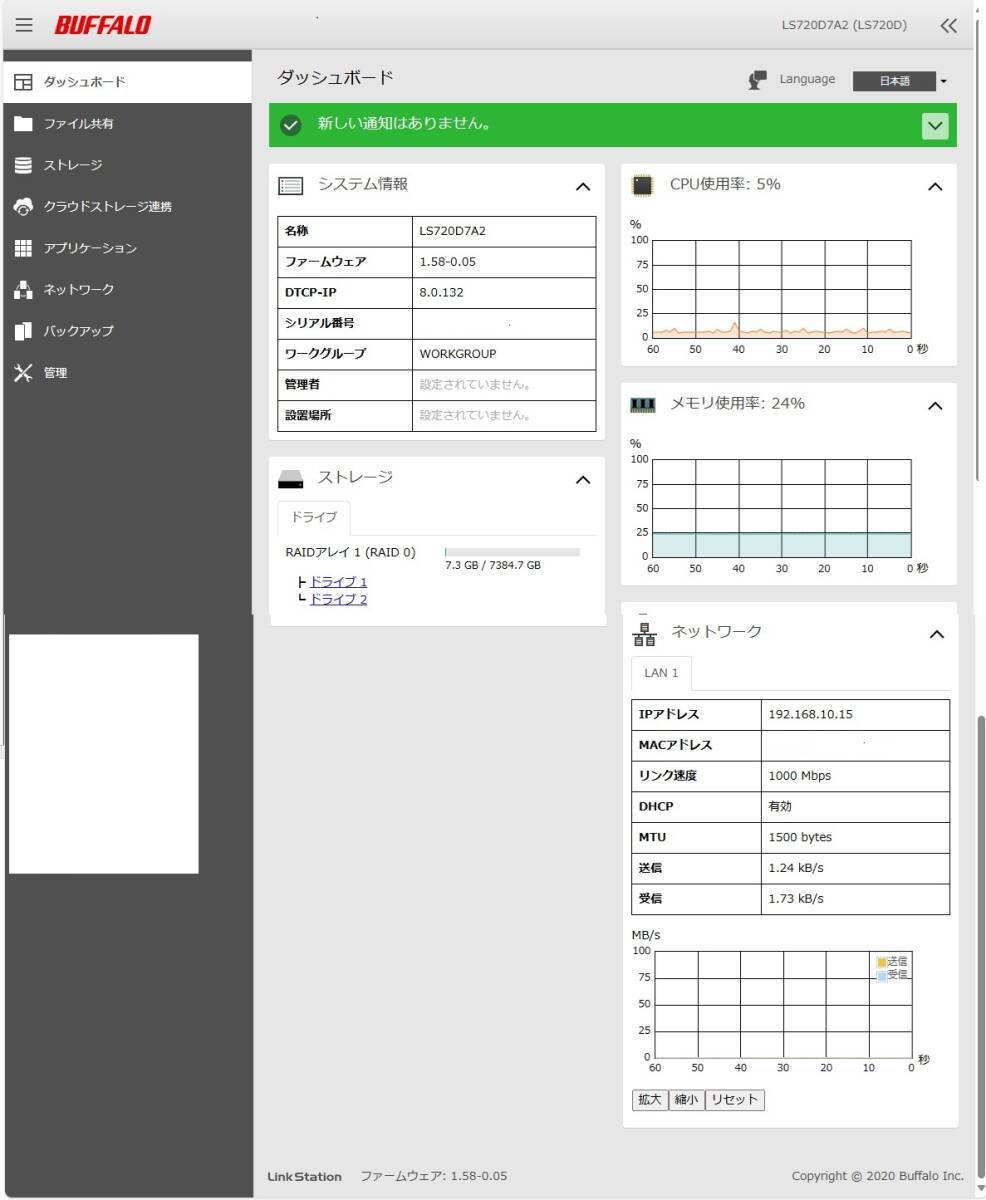Click the 1.73 kB/s receive rate value
This screenshot has width=986, height=1200.
click(x=796, y=899)
